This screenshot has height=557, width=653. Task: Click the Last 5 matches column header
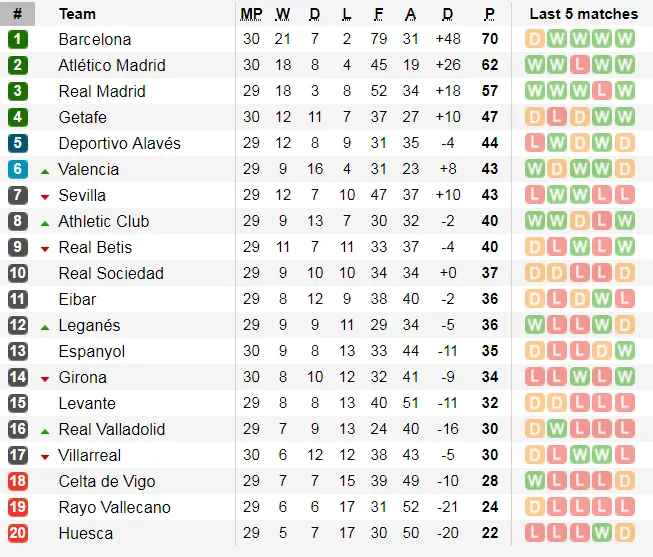(583, 14)
